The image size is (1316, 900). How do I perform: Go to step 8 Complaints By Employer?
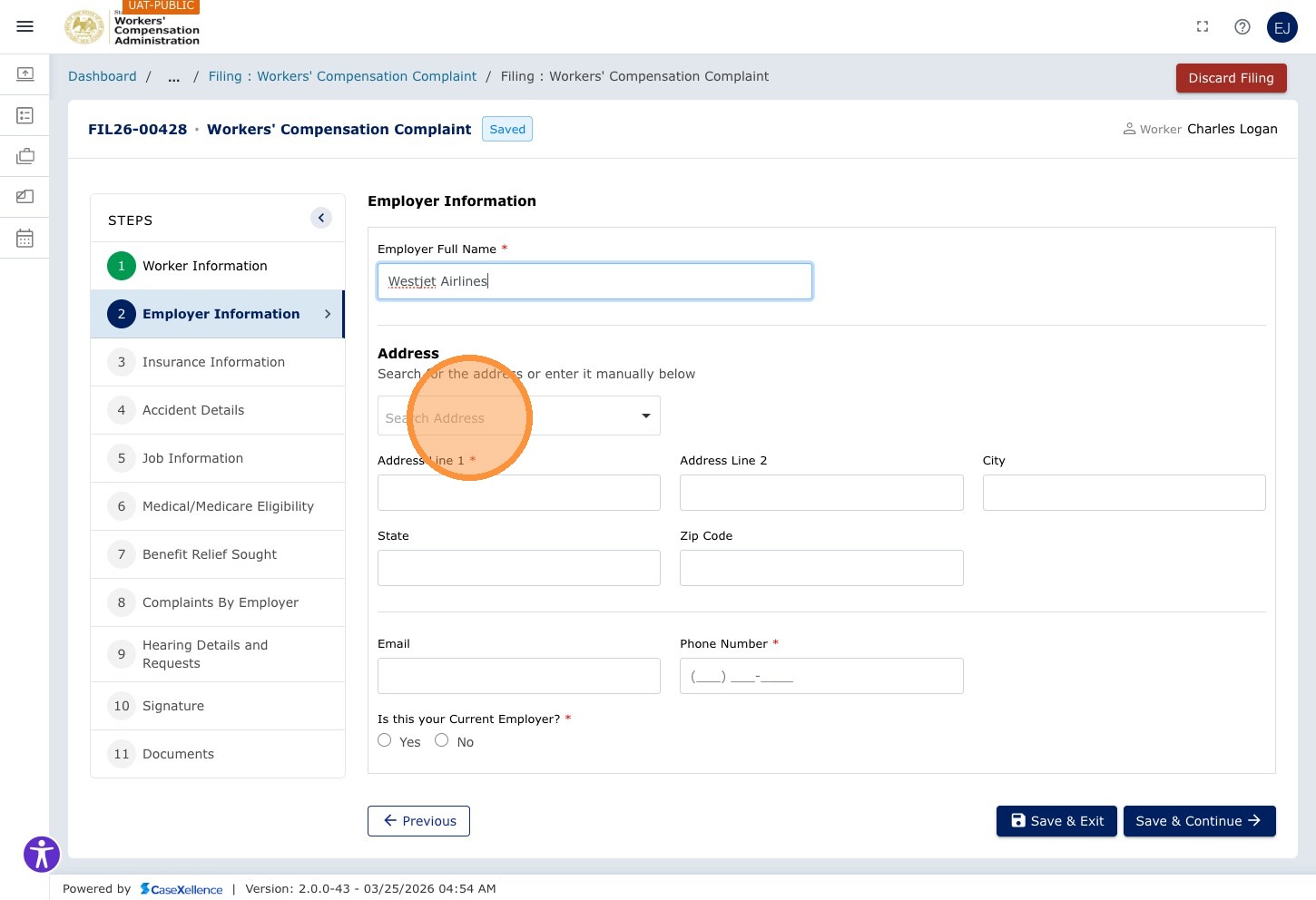218,602
